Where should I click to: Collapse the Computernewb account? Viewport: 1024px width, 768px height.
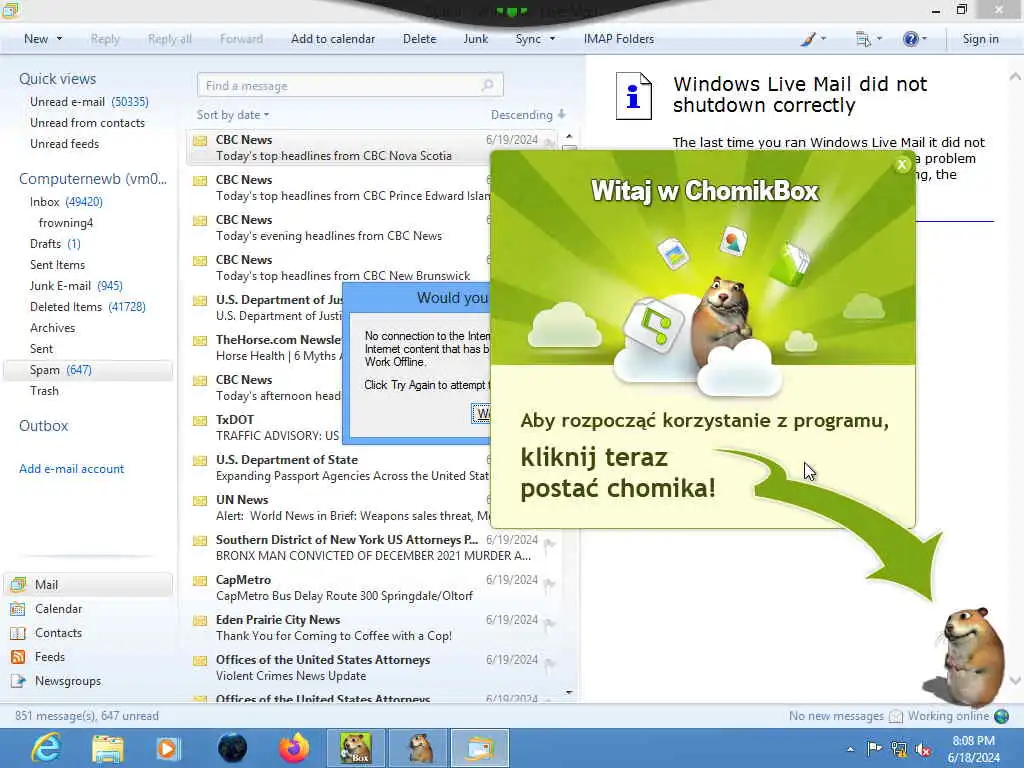(93, 179)
